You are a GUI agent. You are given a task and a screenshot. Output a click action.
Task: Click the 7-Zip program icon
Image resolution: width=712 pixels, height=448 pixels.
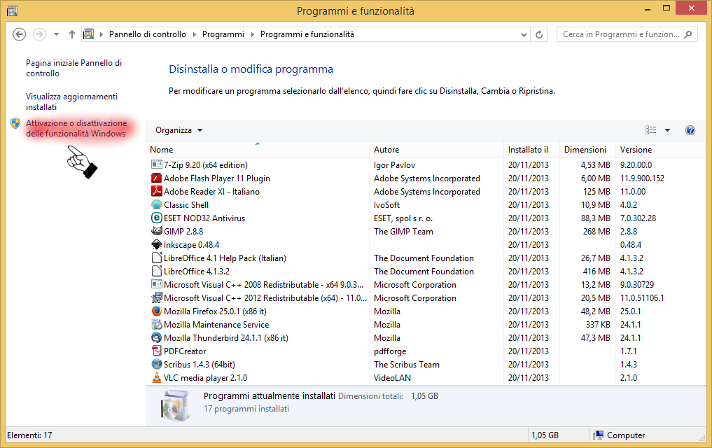coord(157,164)
